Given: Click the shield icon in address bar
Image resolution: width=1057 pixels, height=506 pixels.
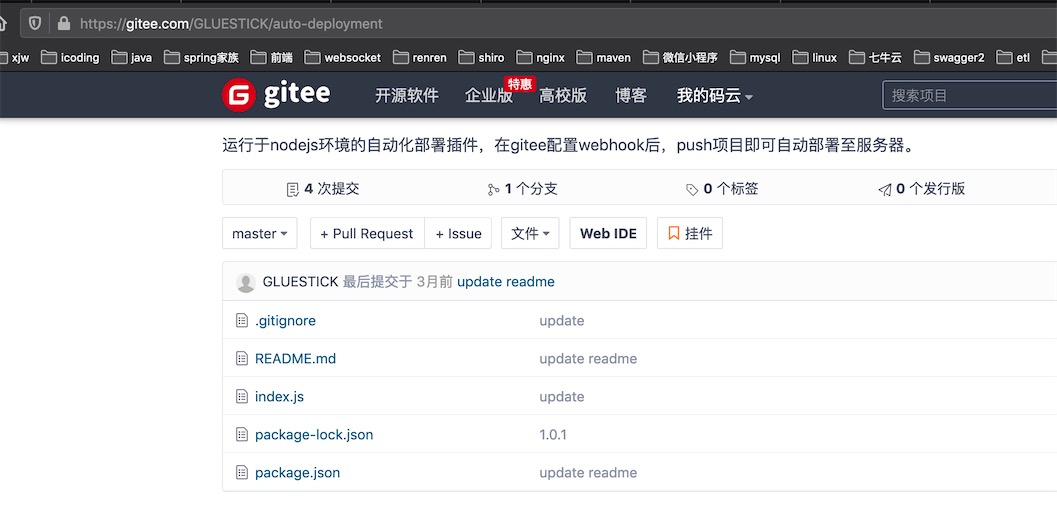Looking at the screenshot, I should click(35, 23).
